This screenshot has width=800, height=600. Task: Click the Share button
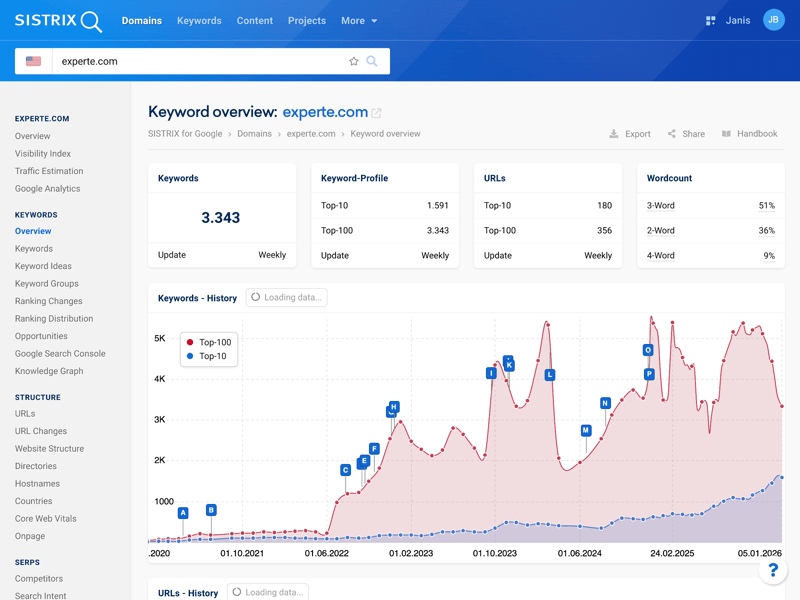click(x=687, y=134)
